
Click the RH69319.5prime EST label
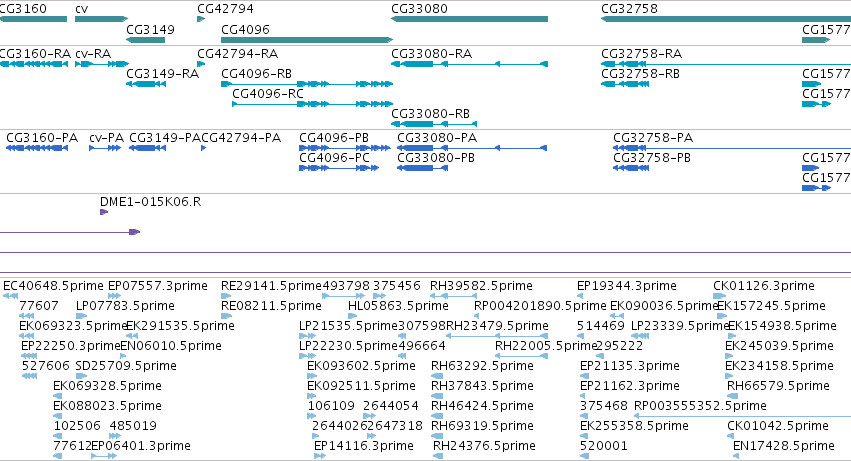[x=482, y=427]
